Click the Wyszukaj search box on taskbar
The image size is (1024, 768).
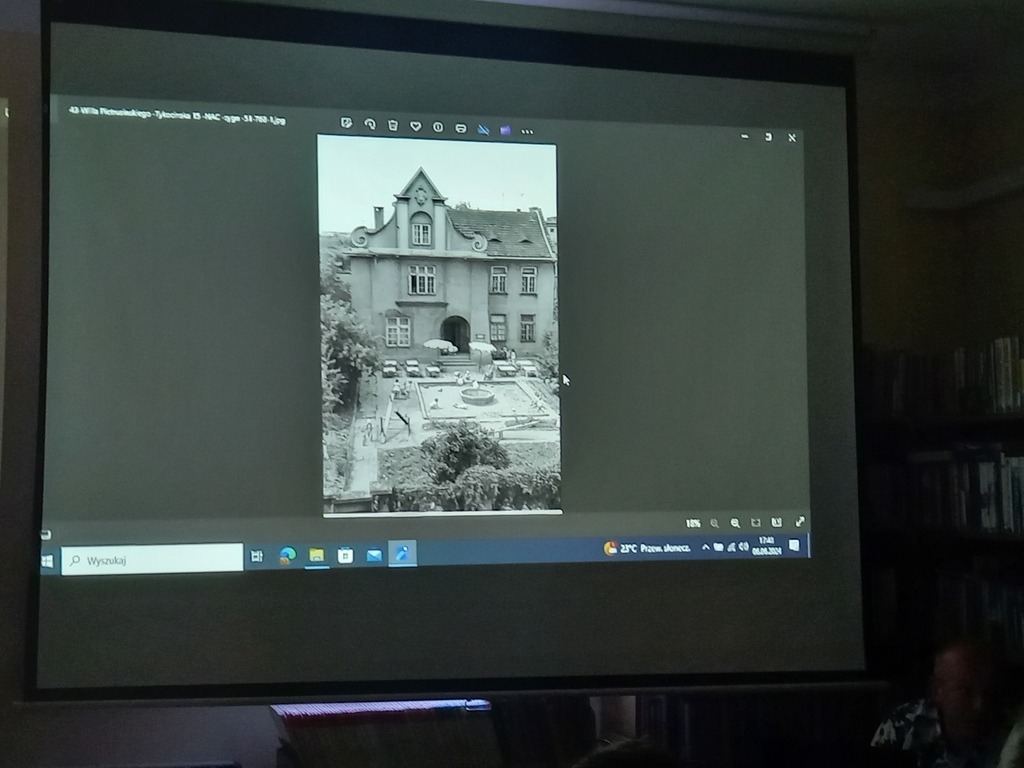(x=152, y=560)
